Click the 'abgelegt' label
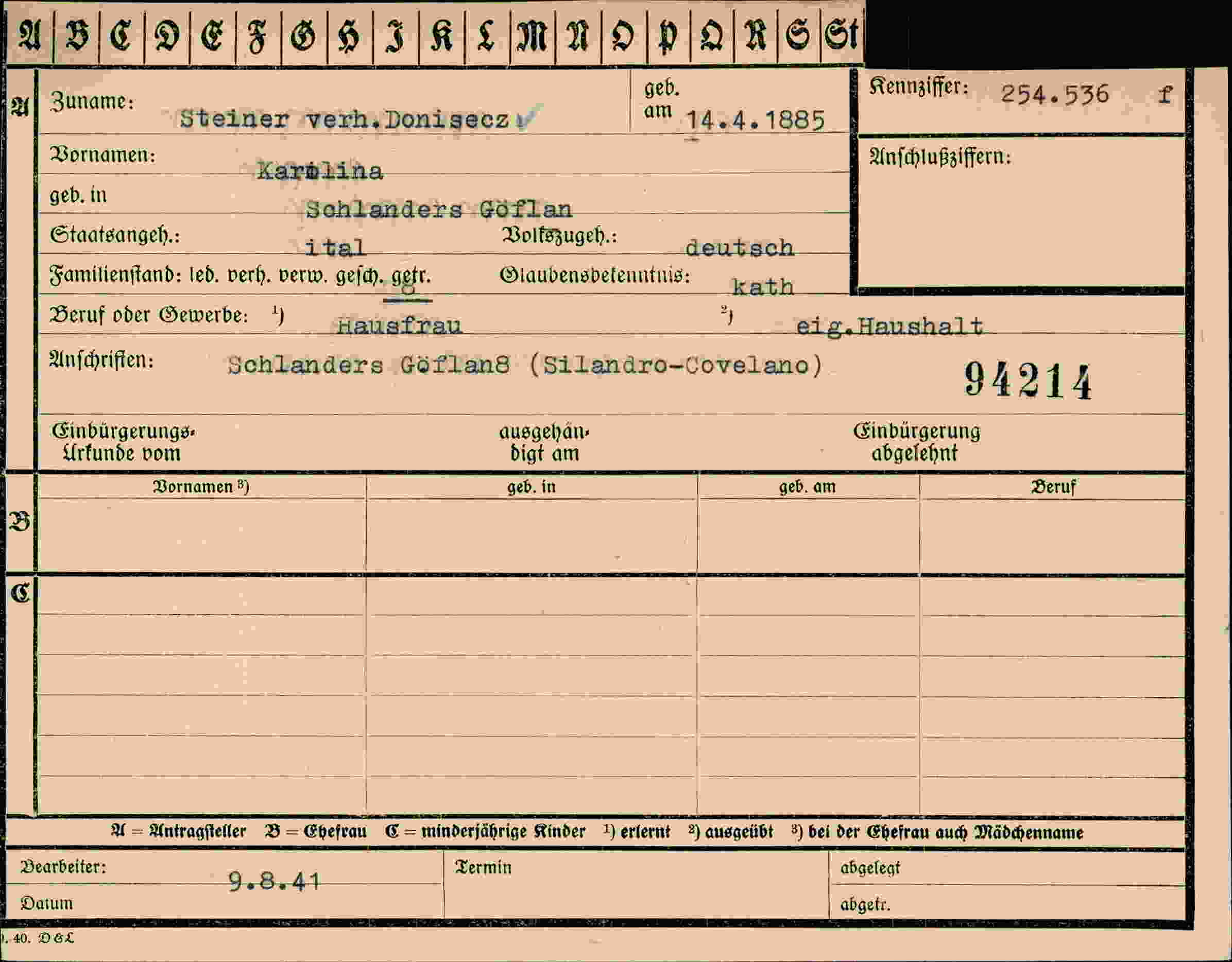1232x962 pixels. point(870,868)
